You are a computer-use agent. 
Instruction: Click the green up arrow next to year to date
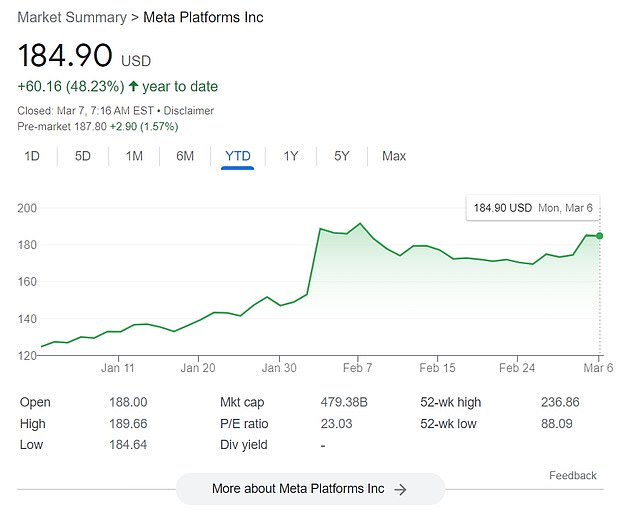click(133, 86)
